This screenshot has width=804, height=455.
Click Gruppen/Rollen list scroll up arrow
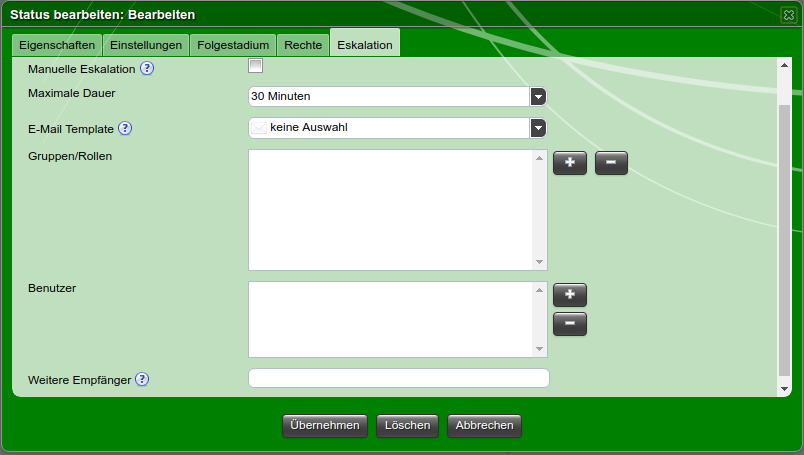539,158
